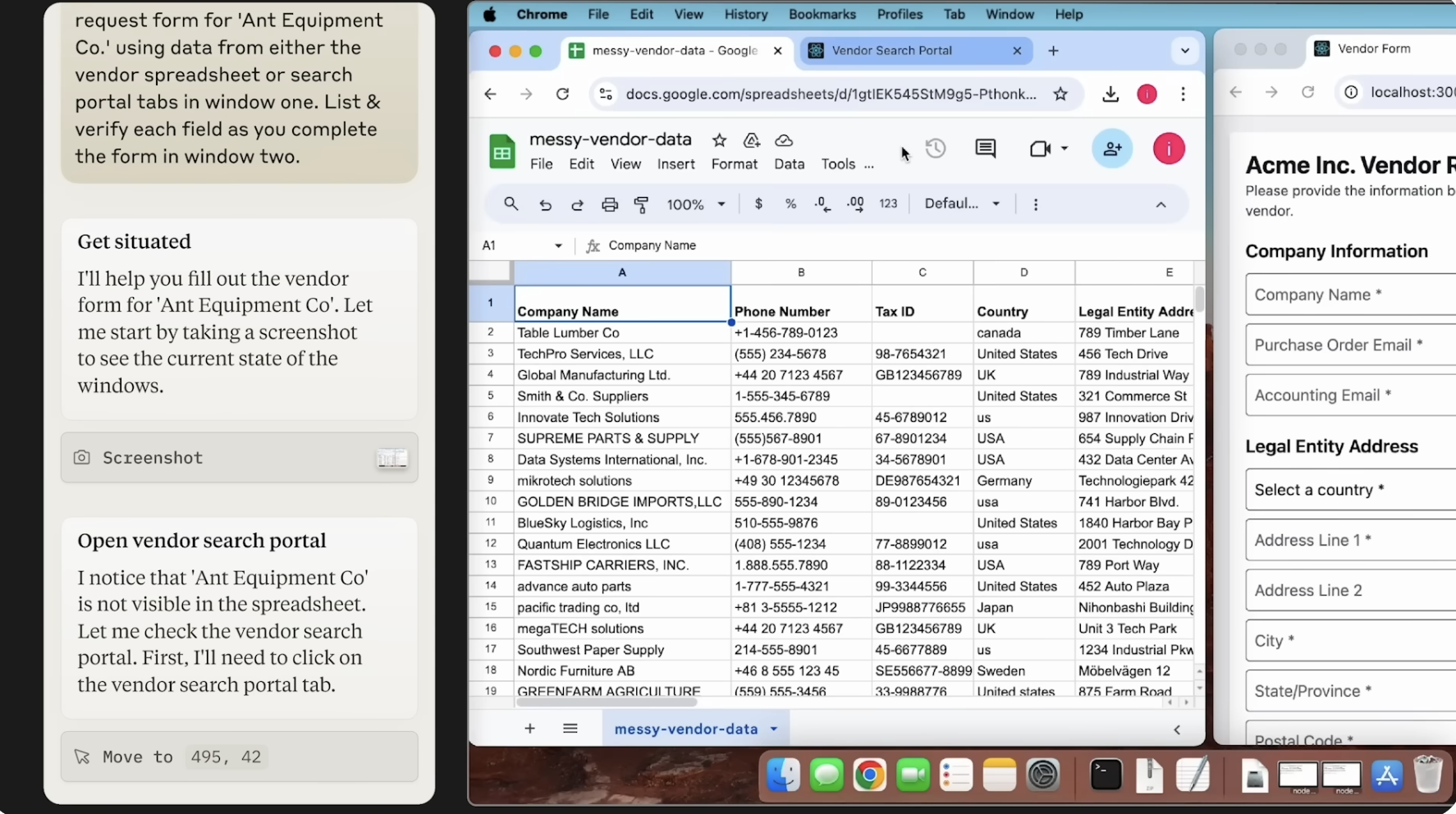Open the Sheets Insert menu
Image resolution: width=1456 pixels, height=814 pixels.
[x=675, y=164]
